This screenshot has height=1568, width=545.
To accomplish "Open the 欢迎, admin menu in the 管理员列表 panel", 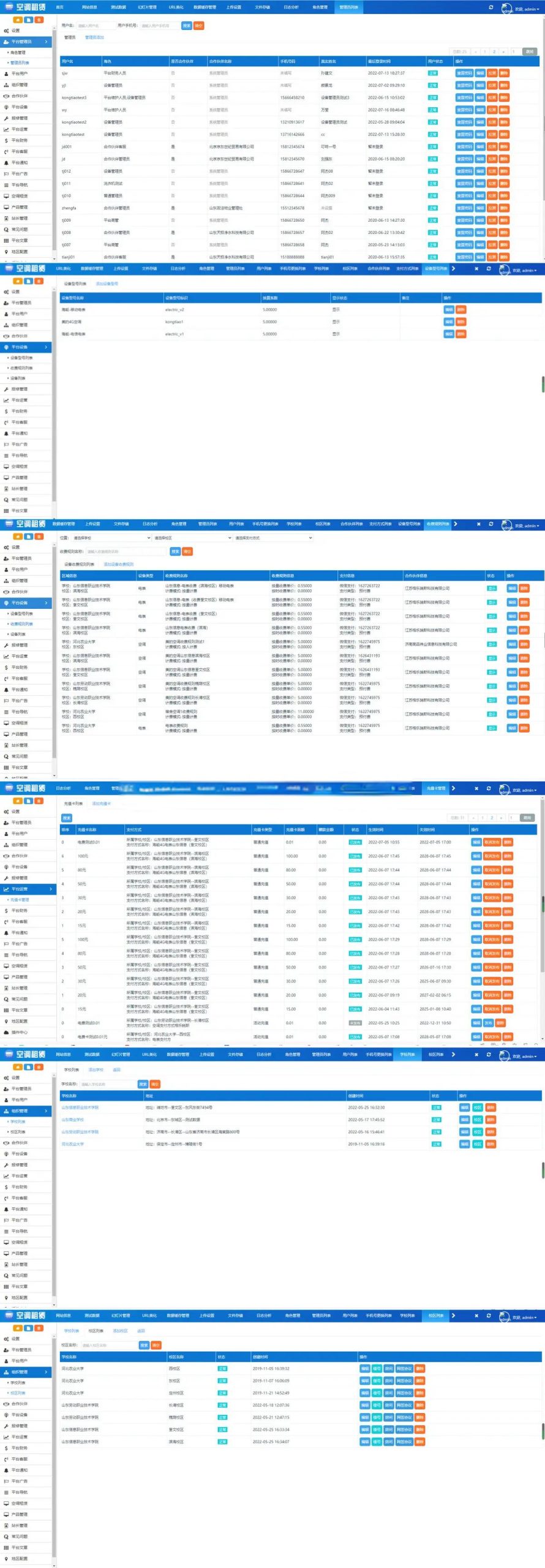I will click(527, 9).
